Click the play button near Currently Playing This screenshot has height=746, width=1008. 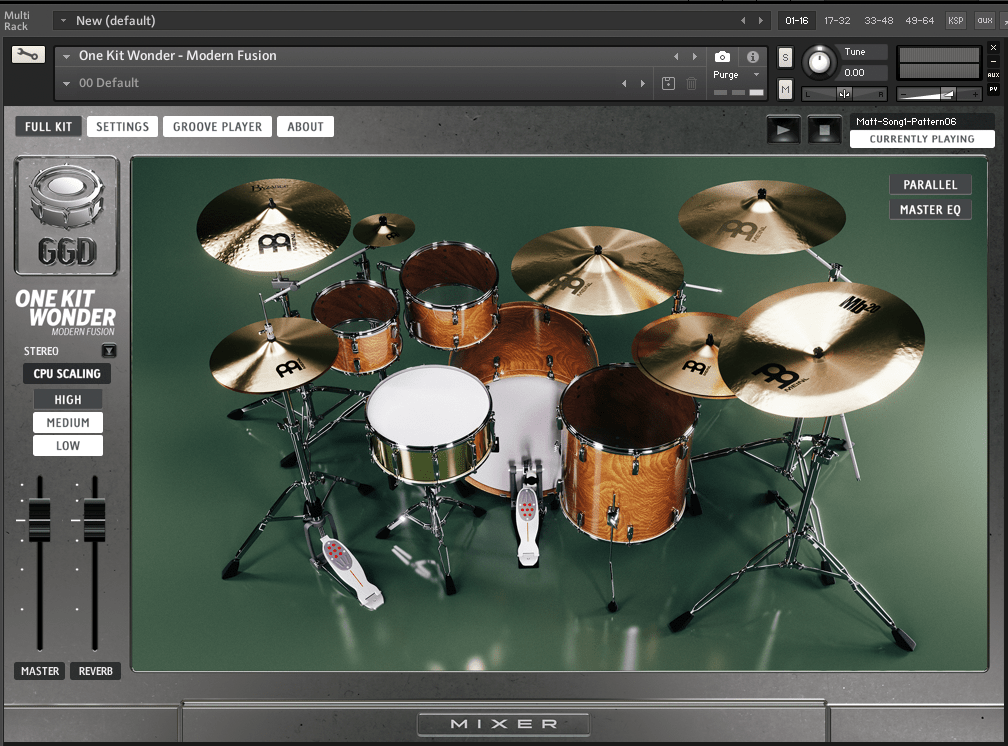point(783,128)
